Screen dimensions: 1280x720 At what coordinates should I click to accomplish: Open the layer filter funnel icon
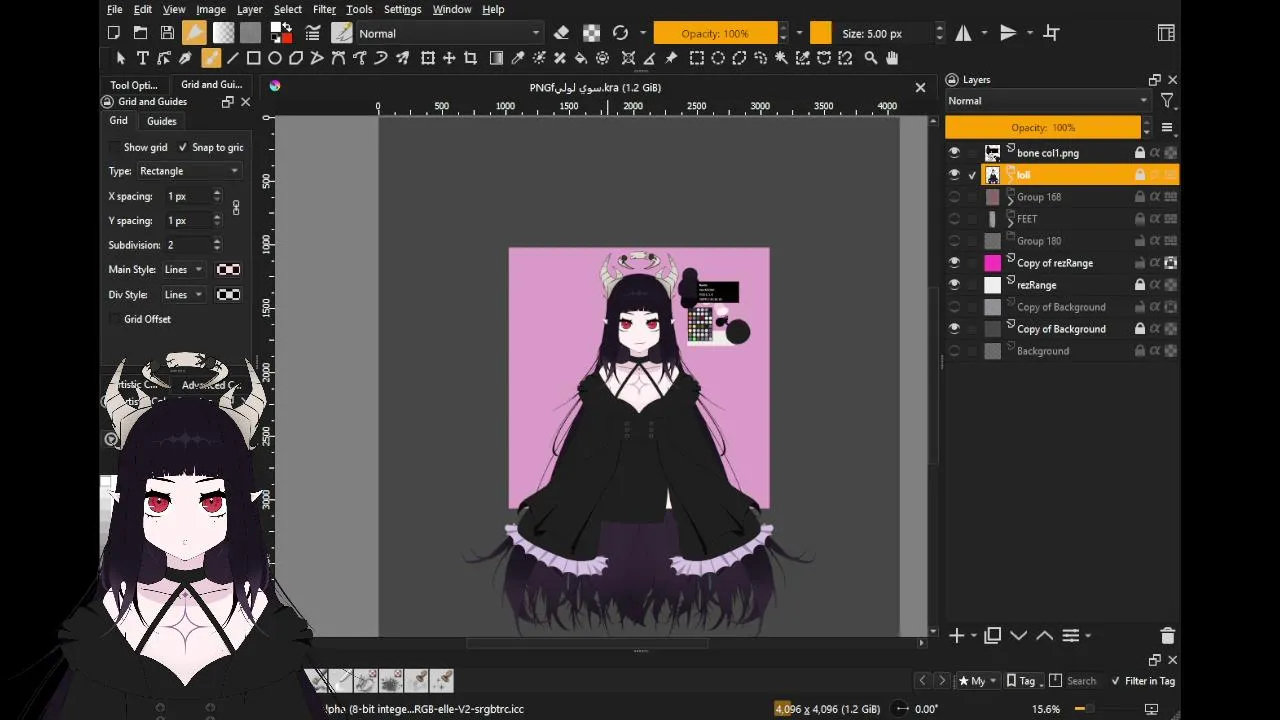point(1167,101)
